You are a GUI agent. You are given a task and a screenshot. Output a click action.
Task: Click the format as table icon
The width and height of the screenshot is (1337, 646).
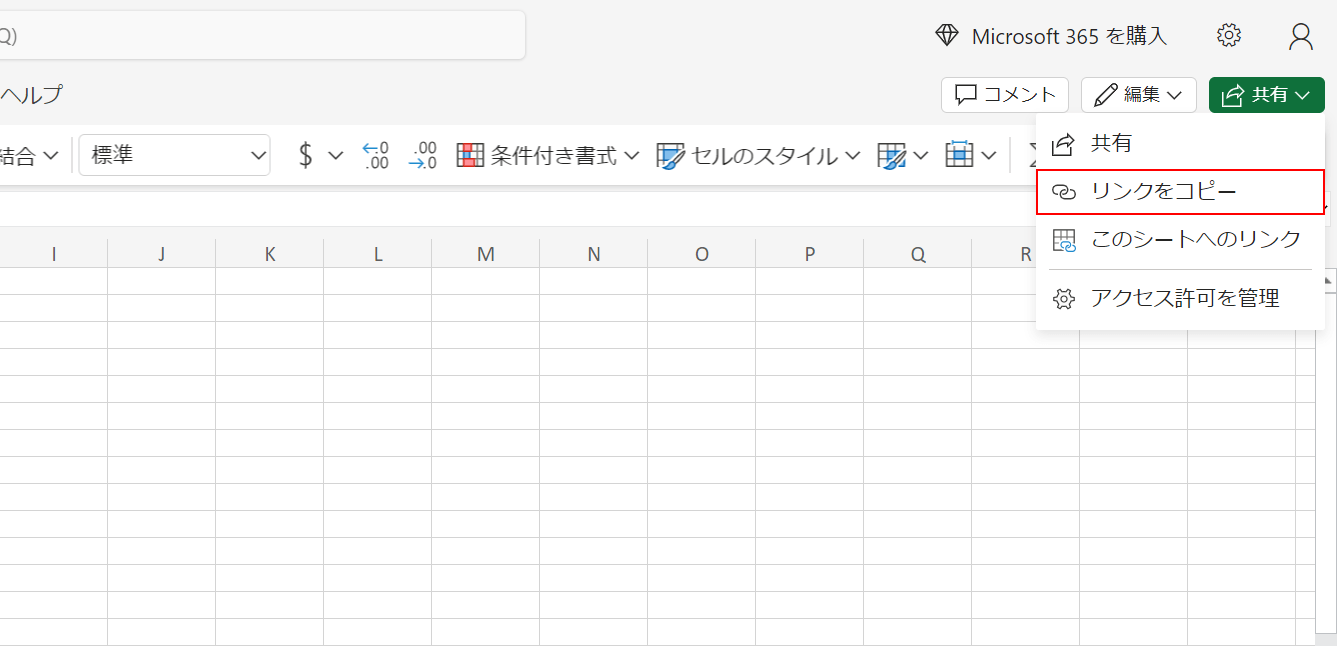(x=892, y=155)
